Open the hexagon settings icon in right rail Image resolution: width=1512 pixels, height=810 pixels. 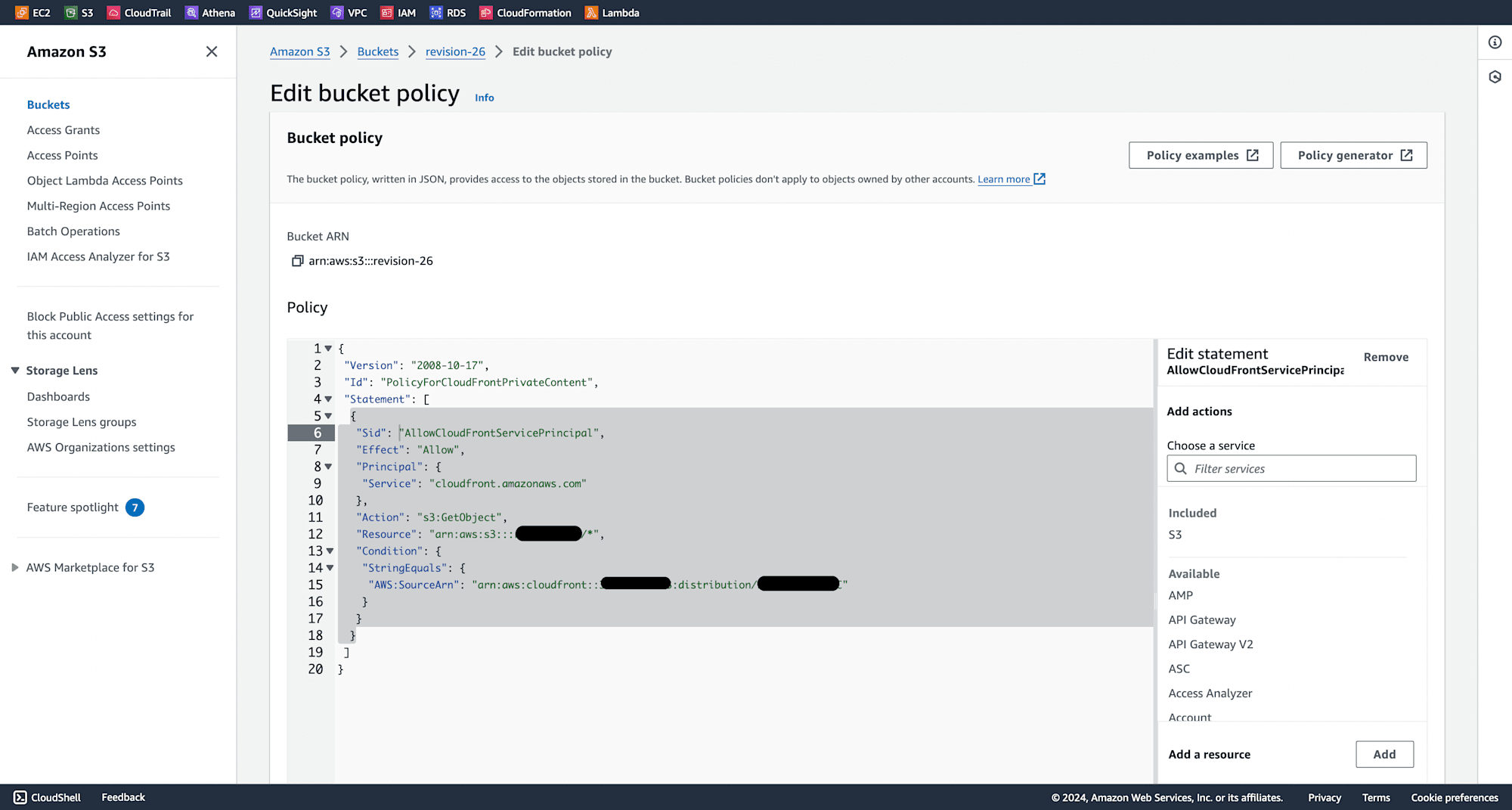point(1495,77)
